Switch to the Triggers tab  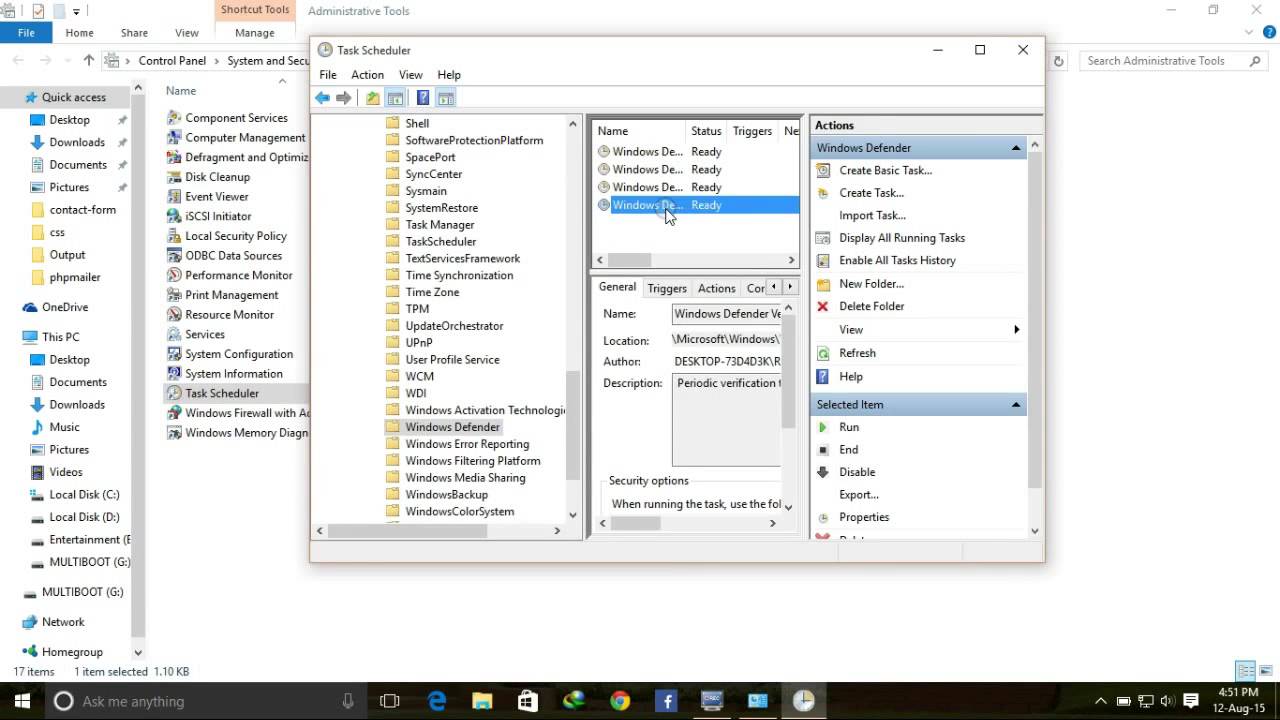(667, 288)
